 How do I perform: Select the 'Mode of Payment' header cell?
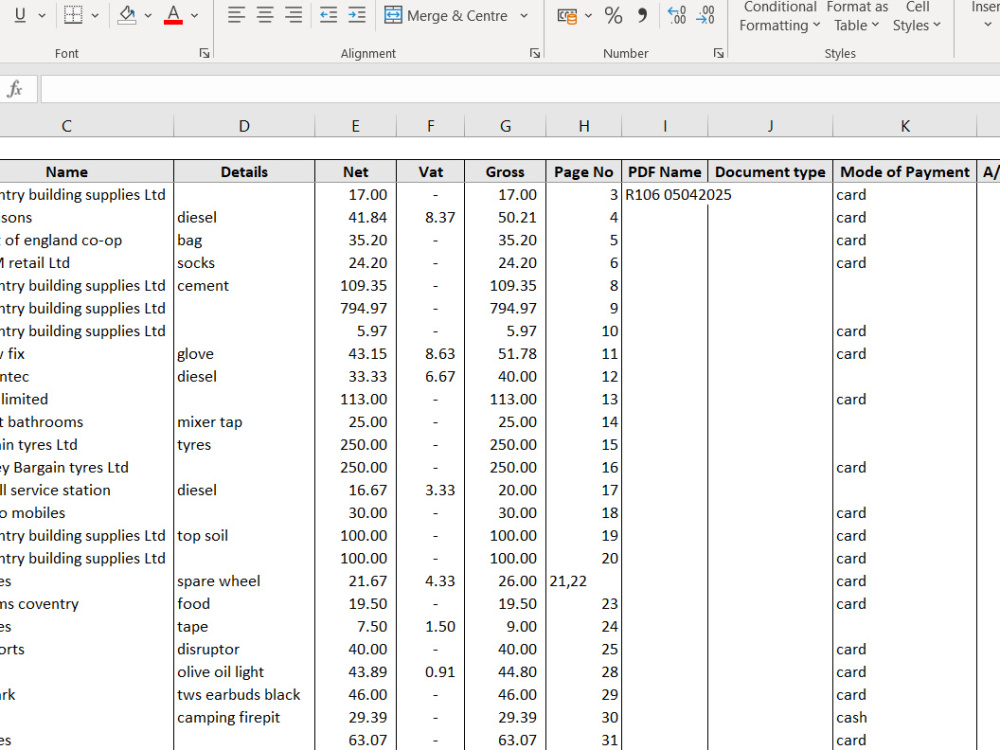pos(904,172)
